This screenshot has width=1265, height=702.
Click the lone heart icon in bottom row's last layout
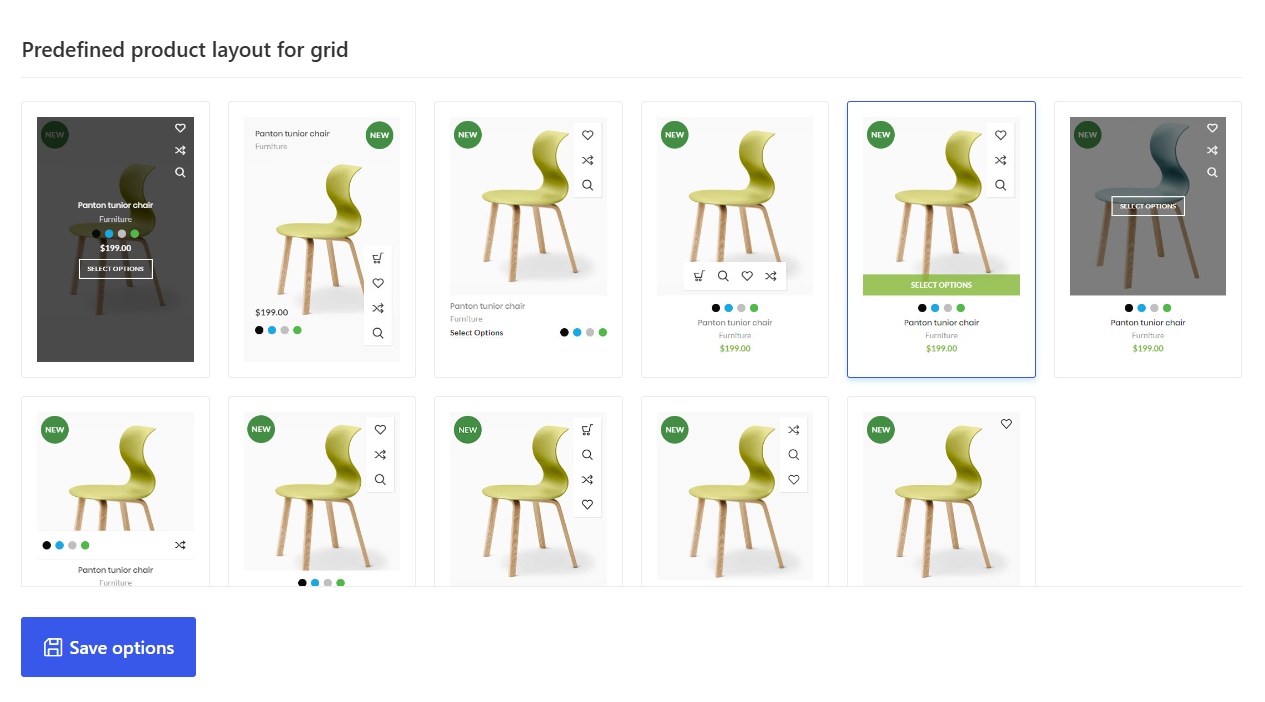pyautogui.click(x=1006, y=424)
